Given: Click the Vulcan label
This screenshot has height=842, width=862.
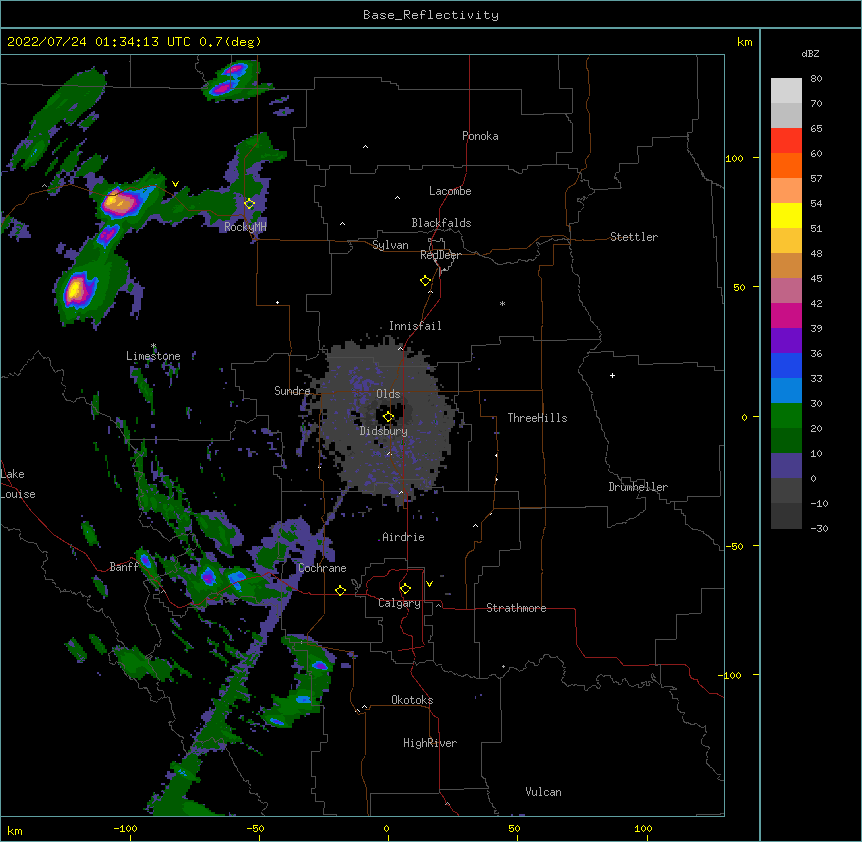Looking at the screenshot, I should (543, 792).
